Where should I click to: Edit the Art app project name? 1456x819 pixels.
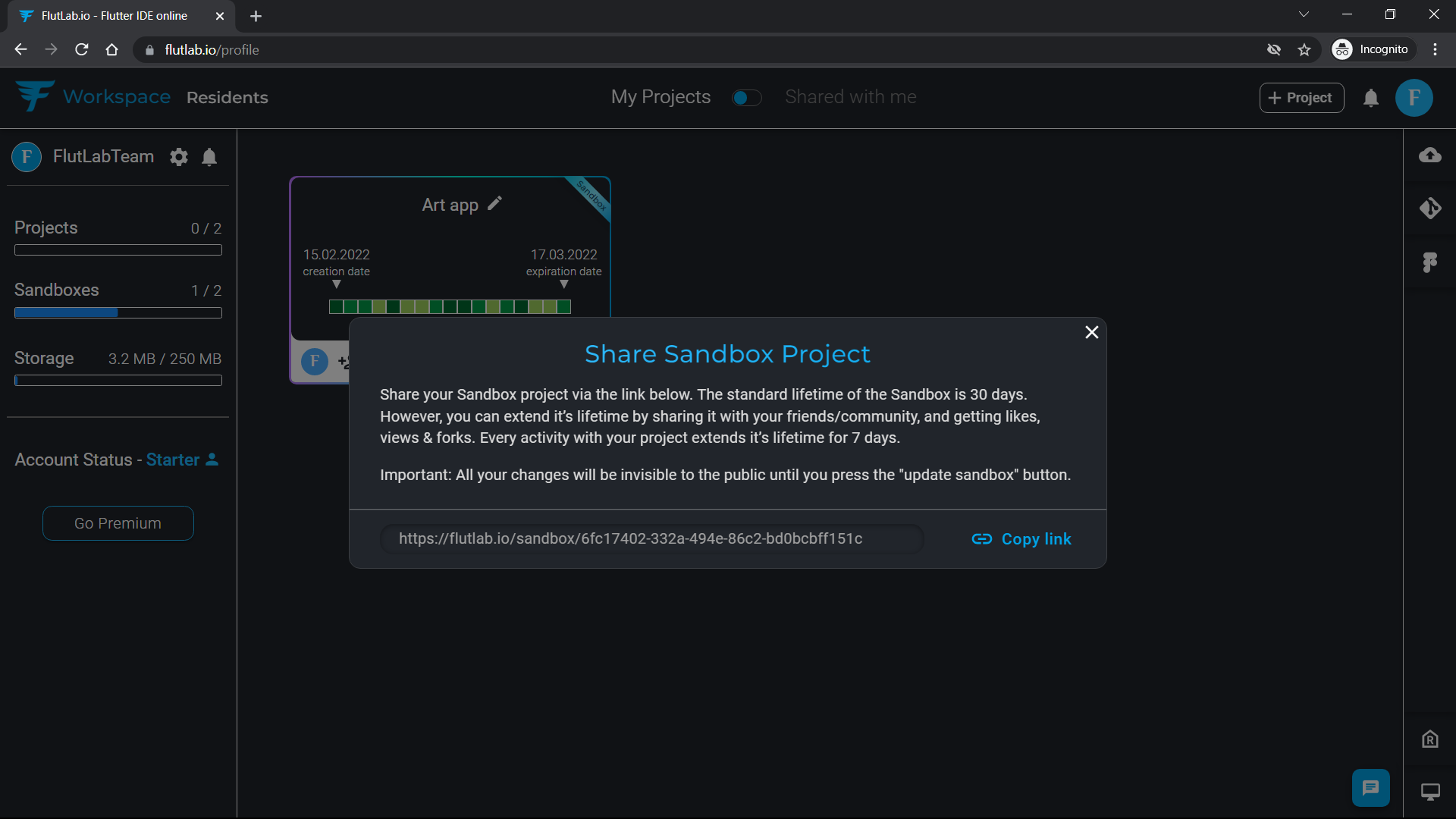point(495,203)
